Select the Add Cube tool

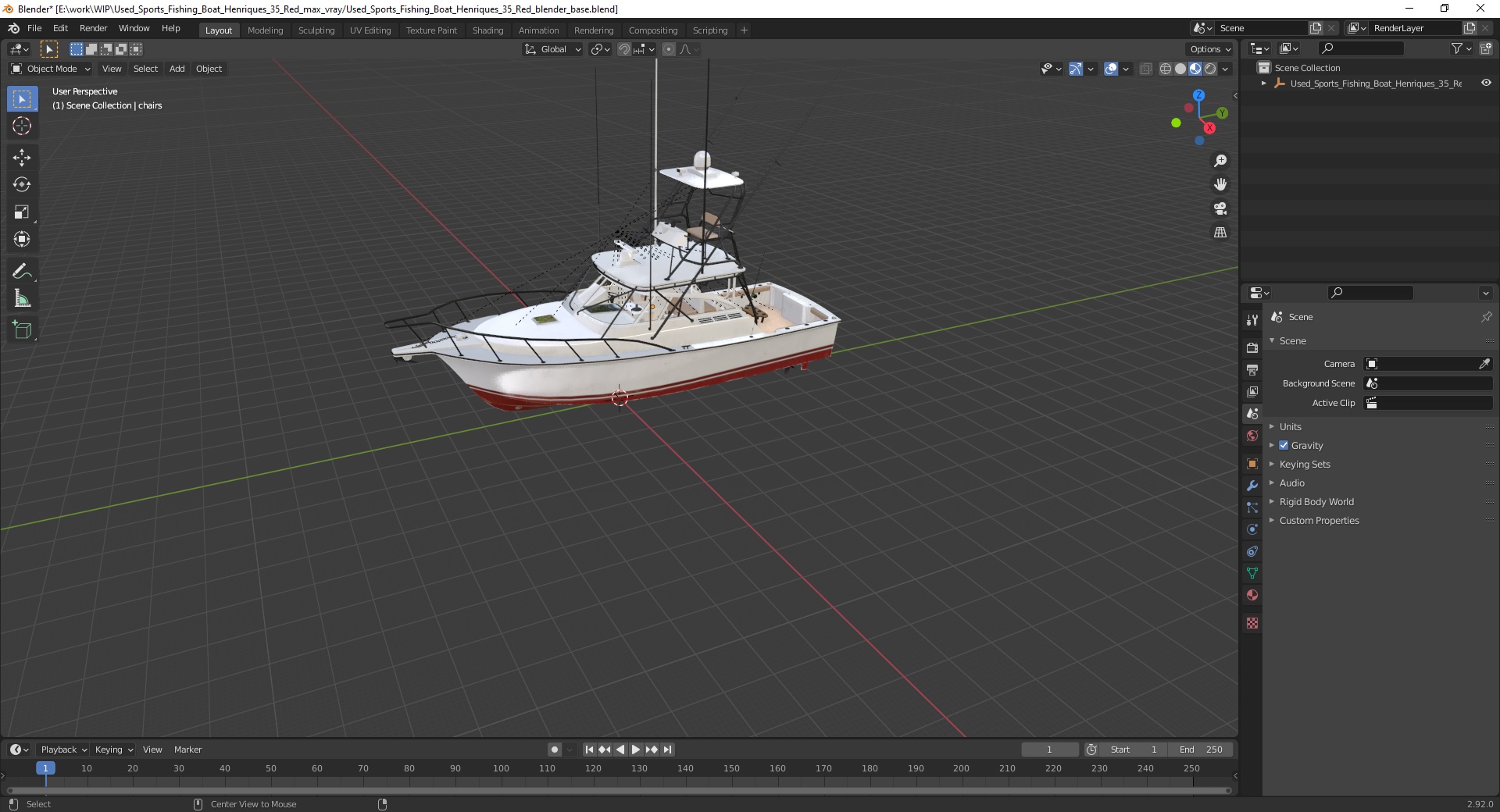tap(22, 330)
